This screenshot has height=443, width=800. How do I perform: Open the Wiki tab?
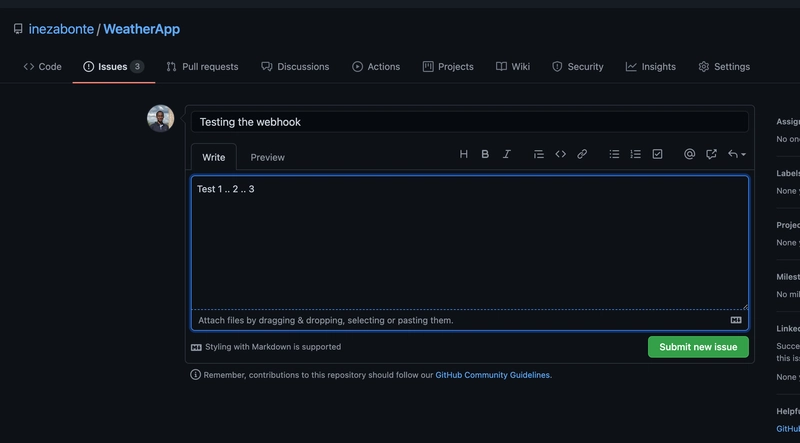coord(513,67)
